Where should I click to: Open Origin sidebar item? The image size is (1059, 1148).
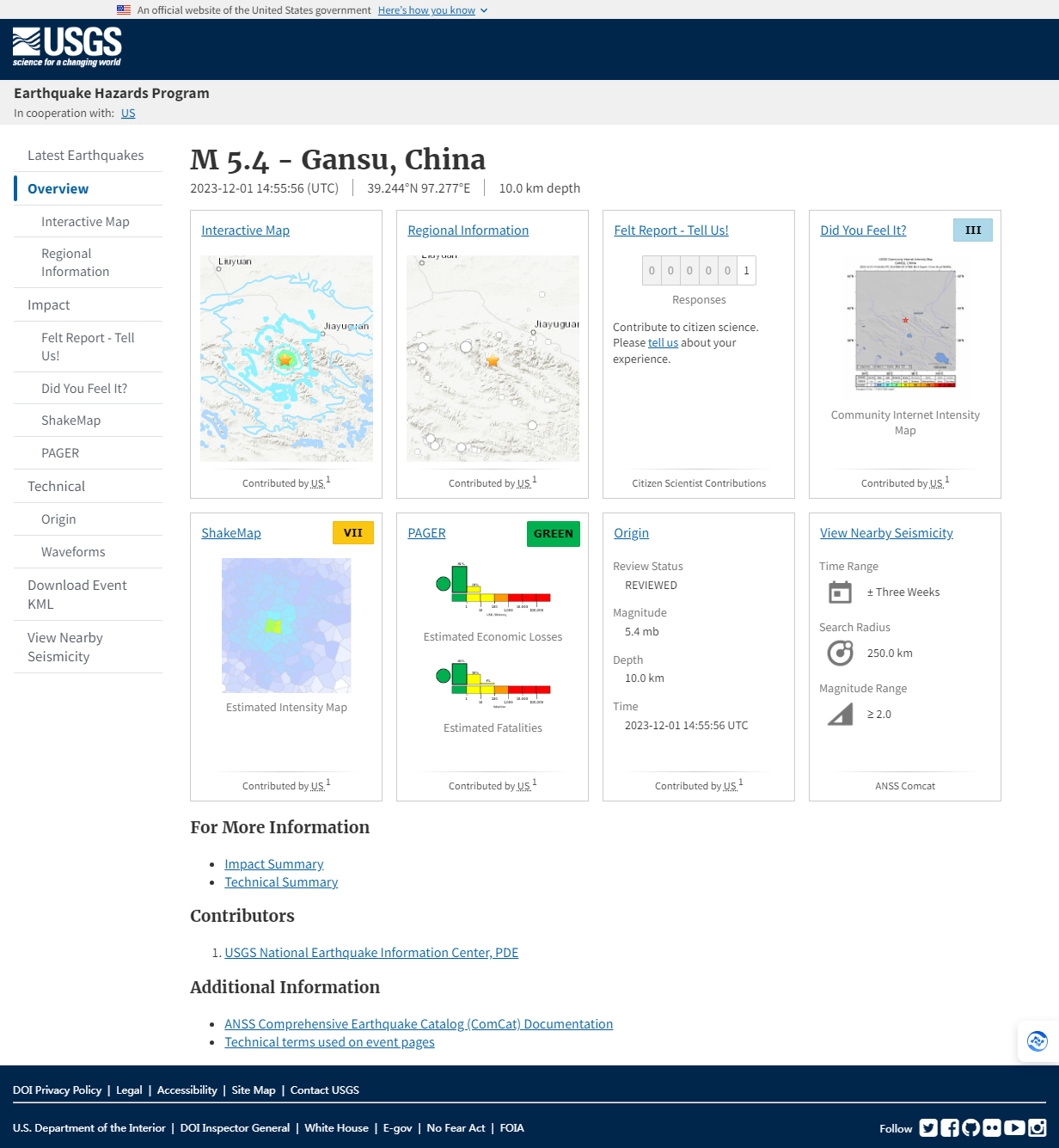tap(58, 519)
